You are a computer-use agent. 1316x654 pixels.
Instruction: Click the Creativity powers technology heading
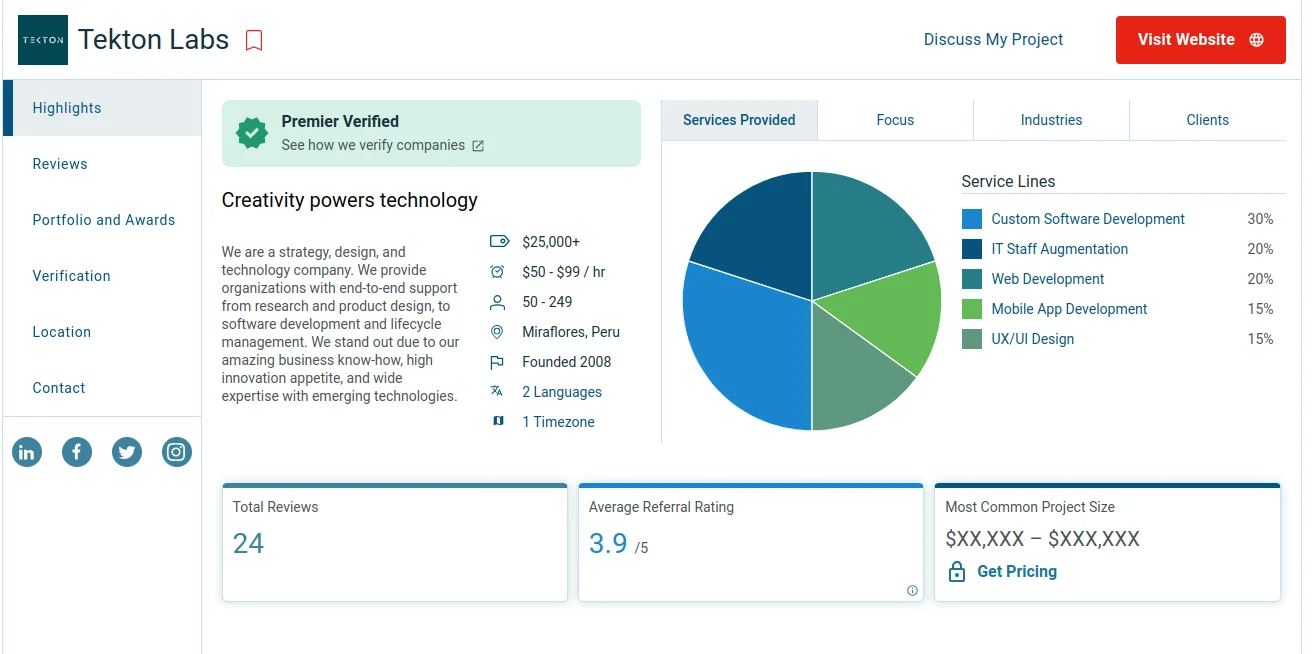350,200
